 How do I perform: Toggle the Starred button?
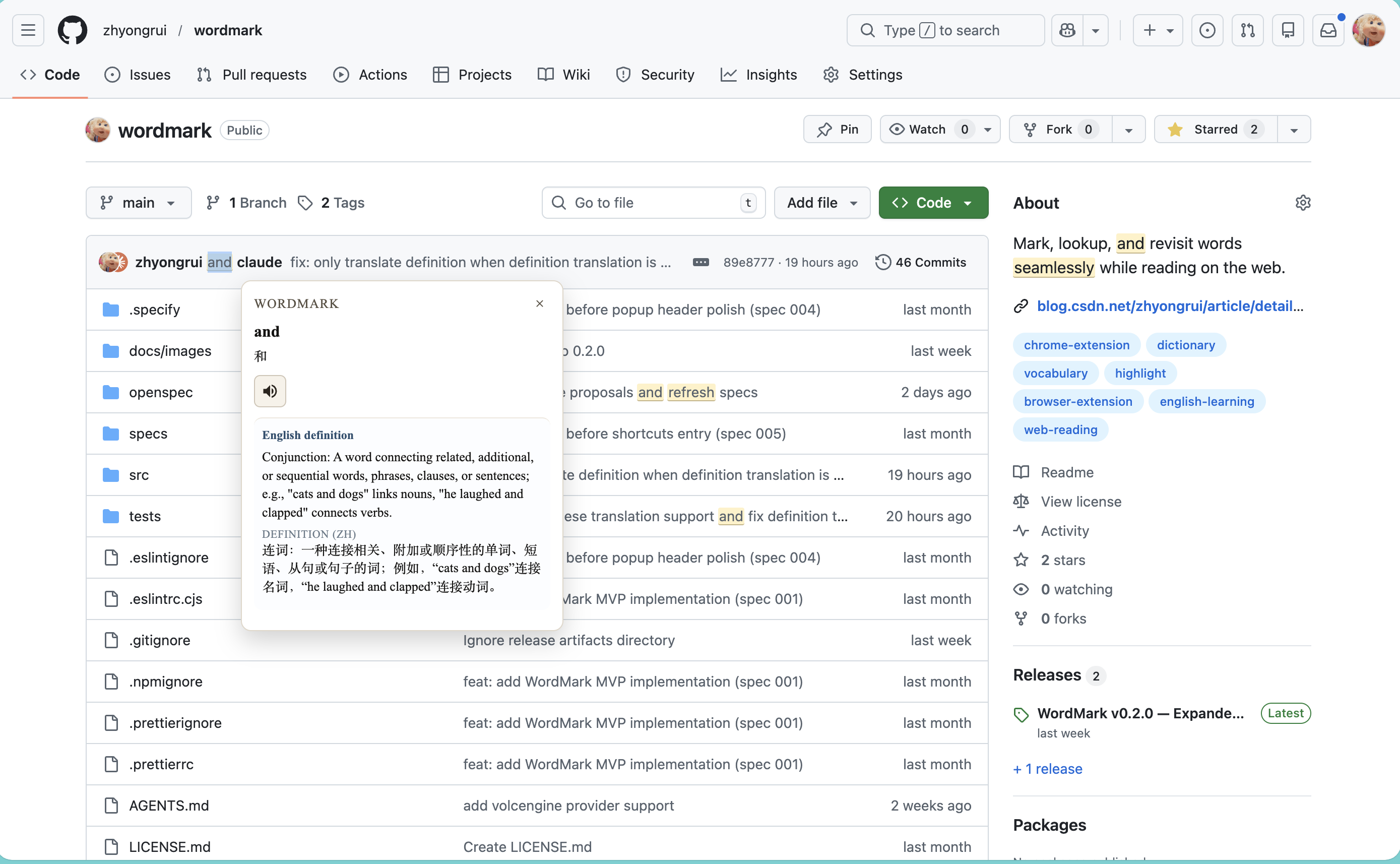(x=1215, y=130)
